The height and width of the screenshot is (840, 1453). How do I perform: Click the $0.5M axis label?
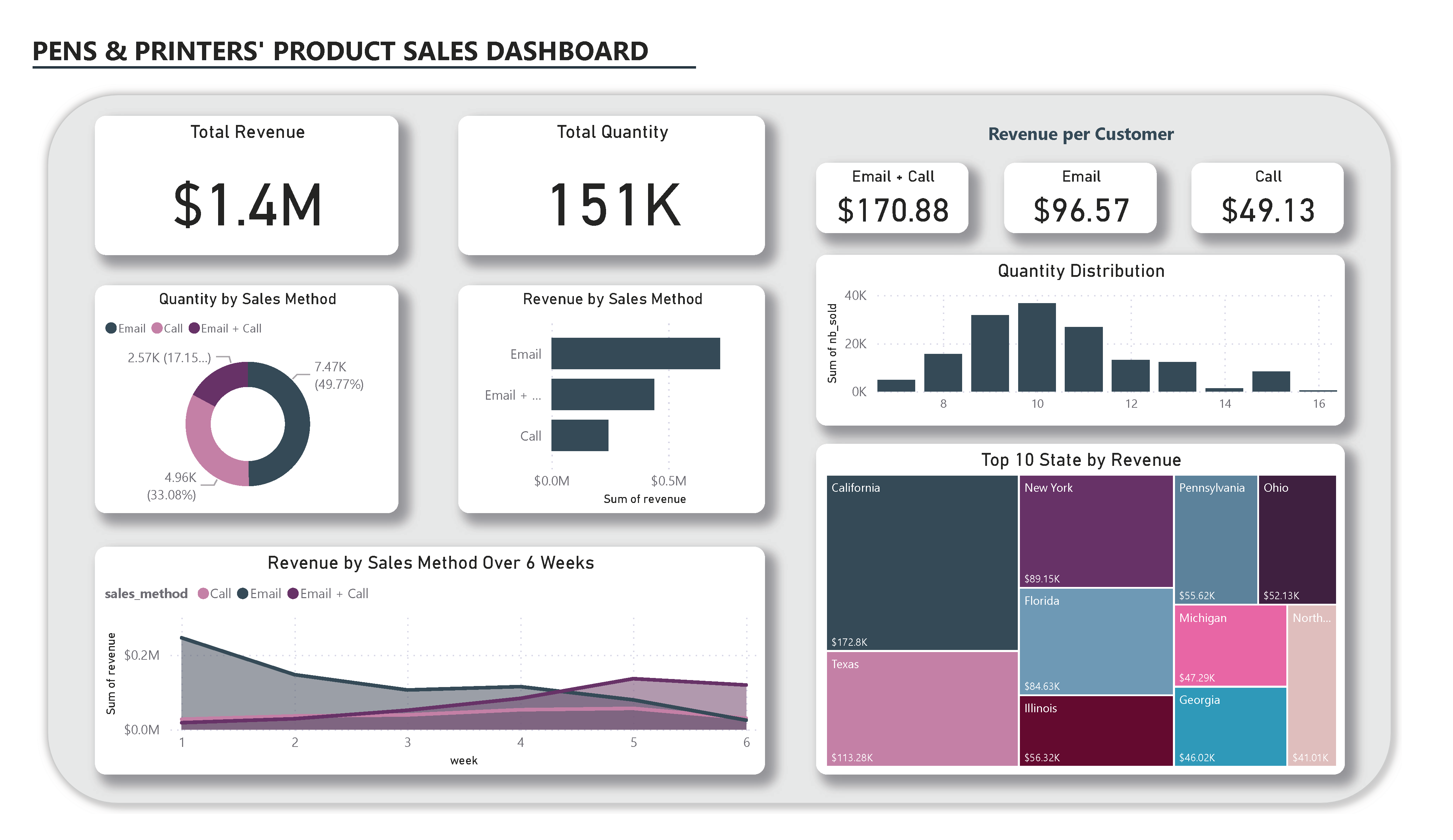click(669, 481)
